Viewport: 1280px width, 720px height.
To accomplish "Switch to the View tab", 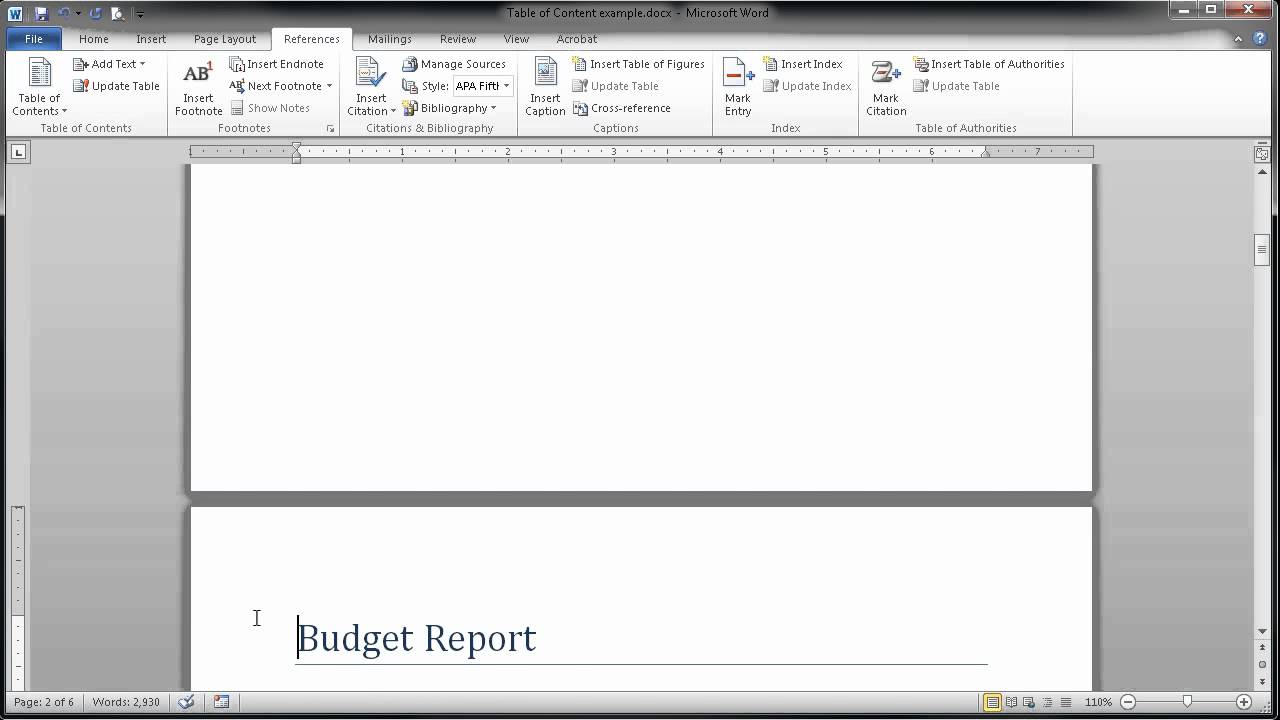I will [516, 39].
